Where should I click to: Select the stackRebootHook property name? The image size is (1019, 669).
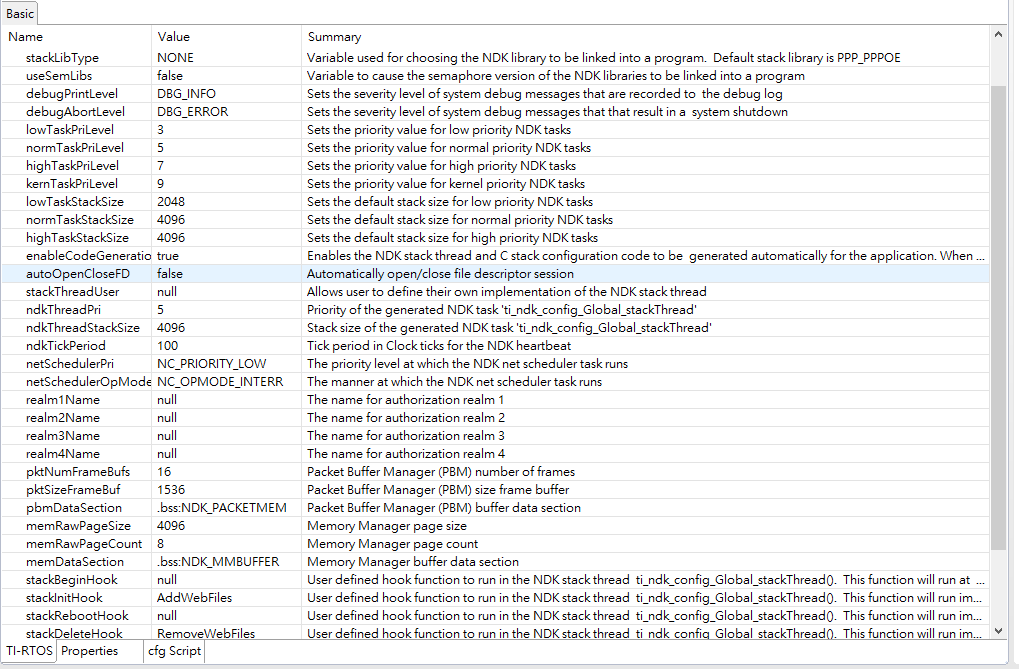pyautogui.click(x=77, y=616)
